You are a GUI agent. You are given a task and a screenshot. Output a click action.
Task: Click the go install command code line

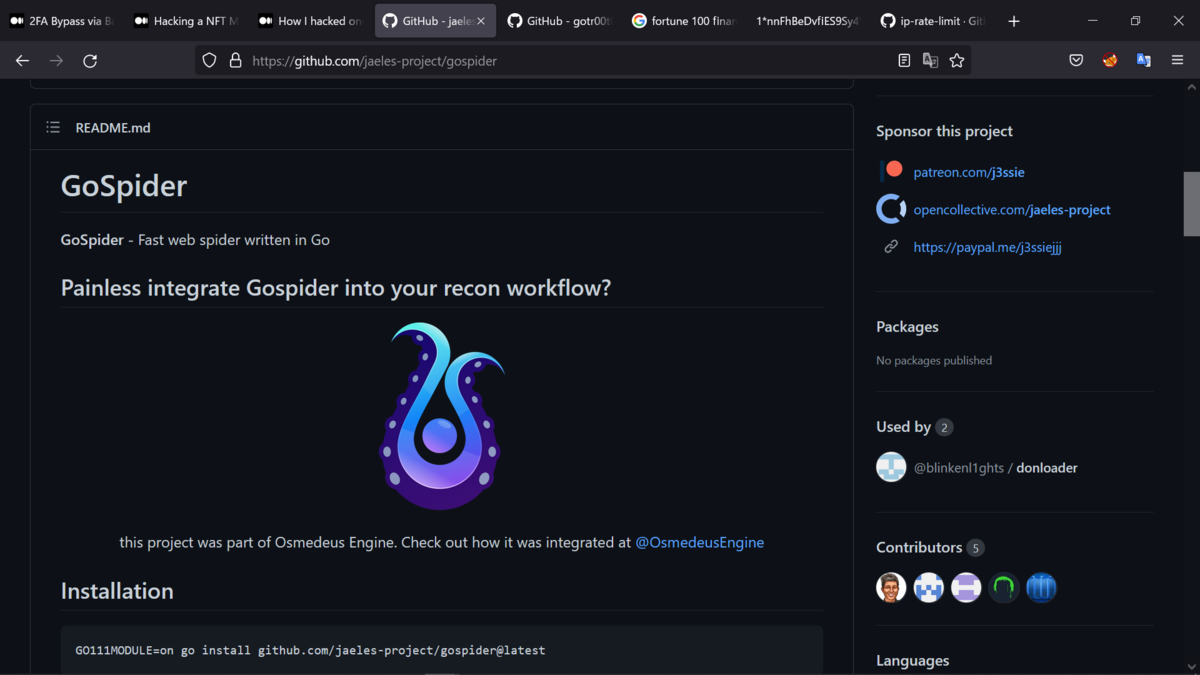click(x=310, y=650)
